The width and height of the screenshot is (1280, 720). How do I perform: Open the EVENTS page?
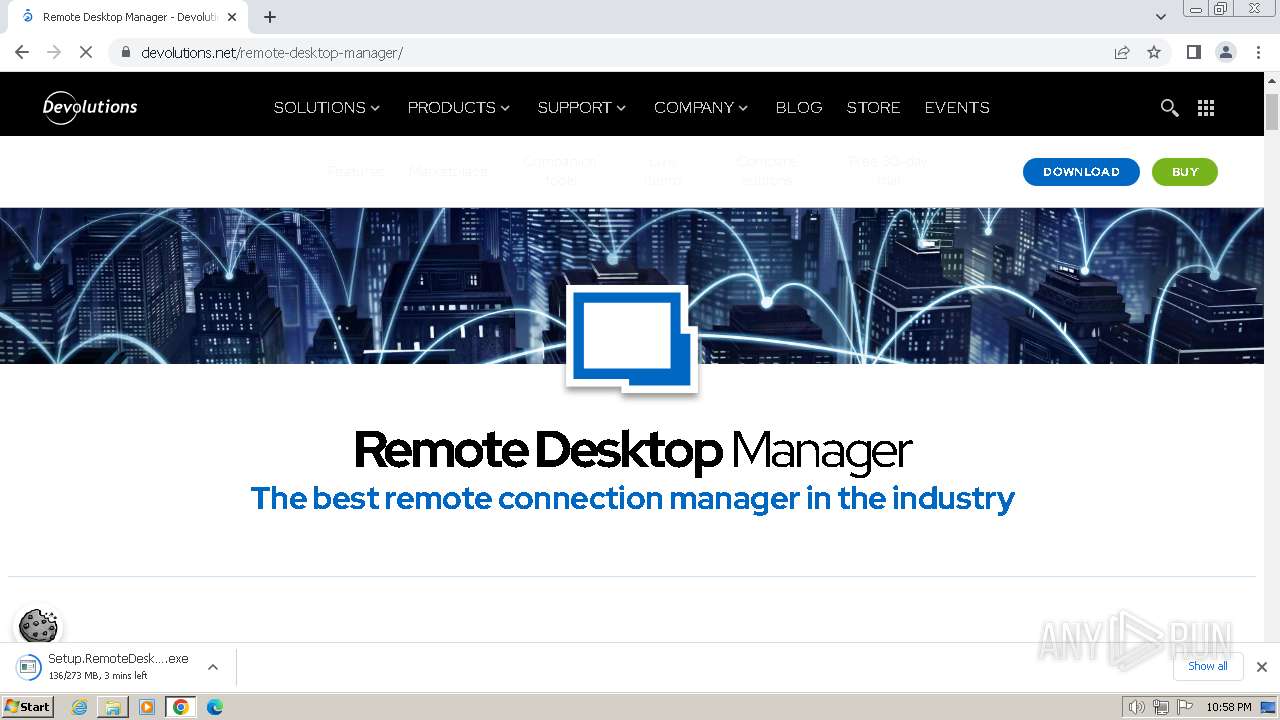point(957,108)
